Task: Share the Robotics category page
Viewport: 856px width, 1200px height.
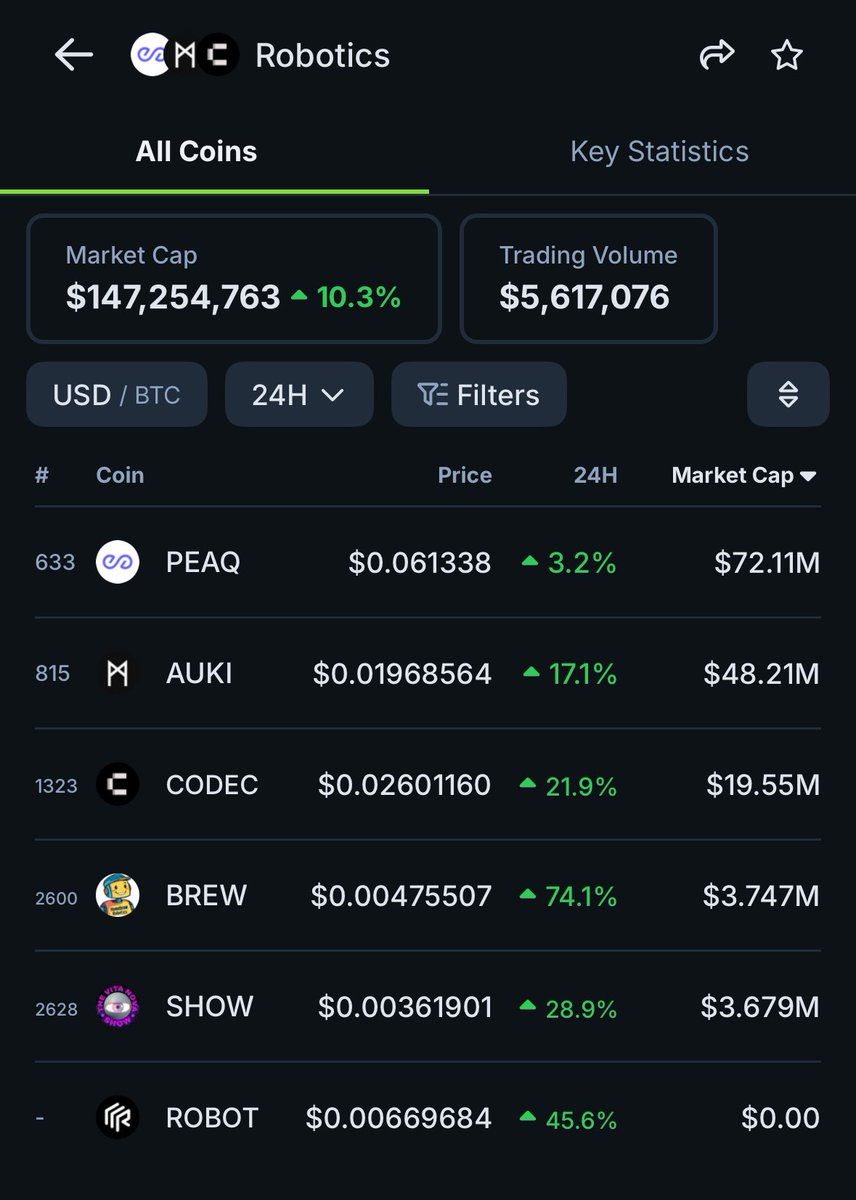Action: point(716,56)
